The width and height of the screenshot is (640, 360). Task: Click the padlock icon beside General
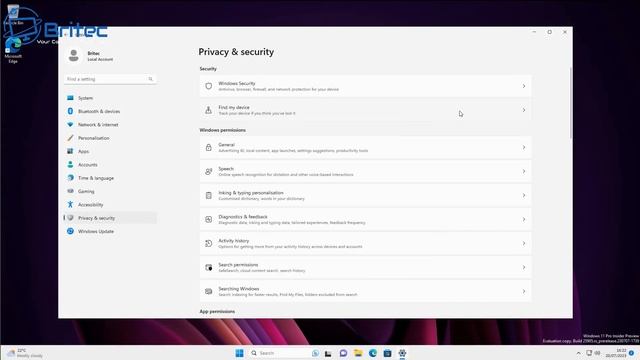point(209,147)
